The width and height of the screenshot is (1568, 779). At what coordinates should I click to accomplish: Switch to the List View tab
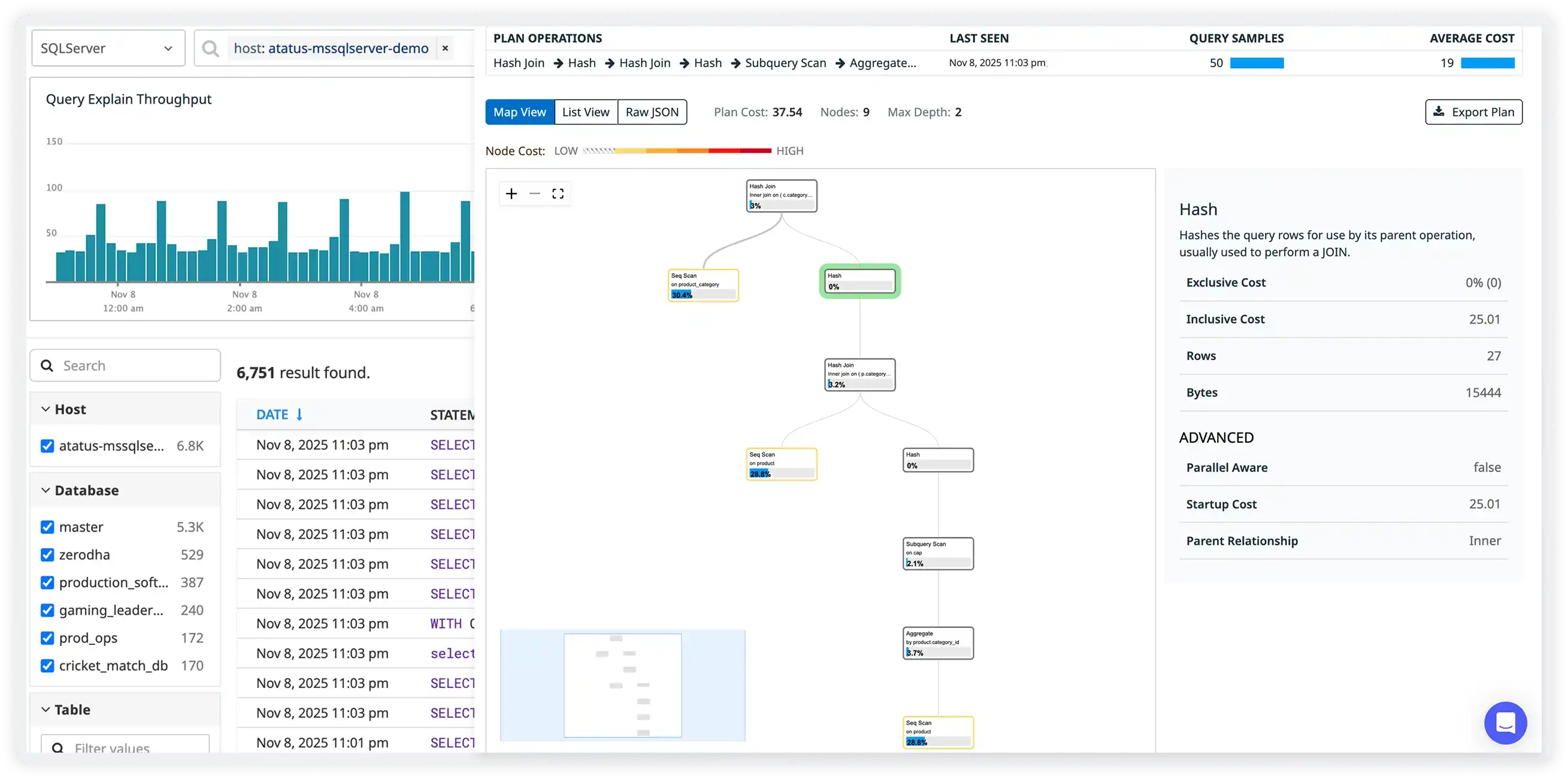586,111
